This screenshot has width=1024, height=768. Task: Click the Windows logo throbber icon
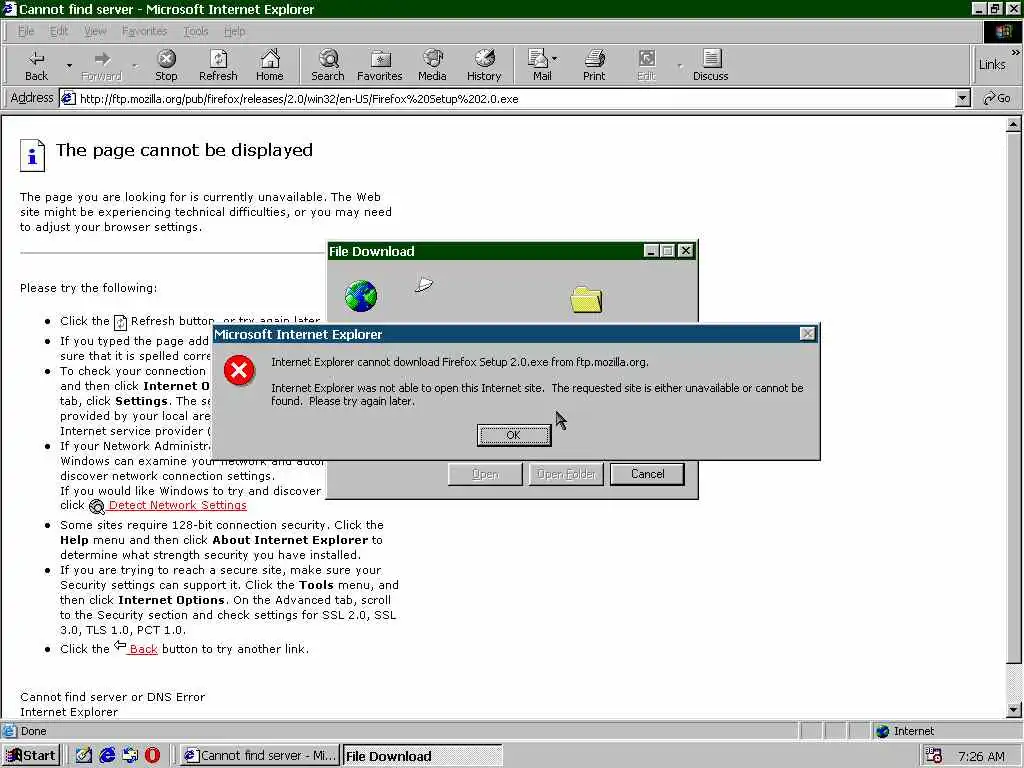click(1002, 31)
